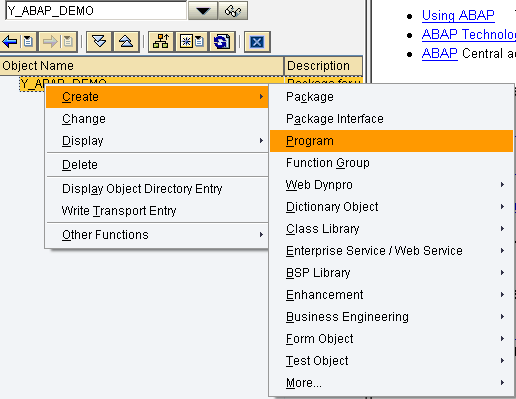The image size is (516, 399).
Task: Expand the Business Engineering submenu
Action: 391,317
